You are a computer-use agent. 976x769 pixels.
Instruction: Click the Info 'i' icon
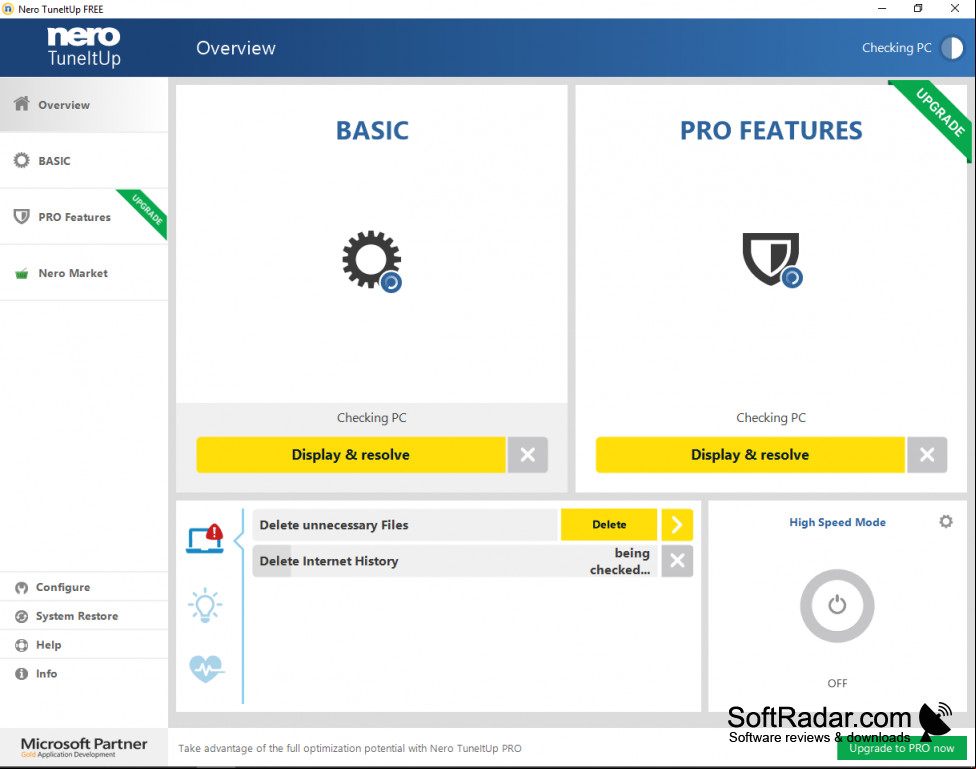pyautogui.click(x=22, y=674)
